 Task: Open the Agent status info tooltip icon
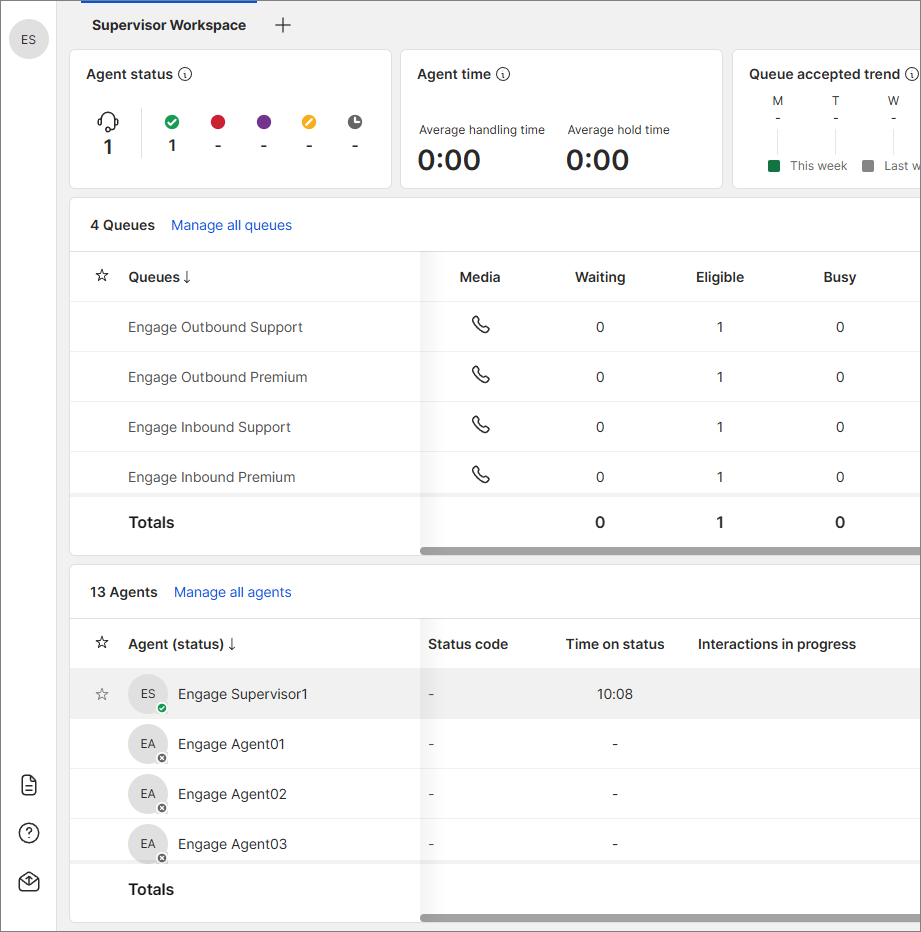pos(186,74)
